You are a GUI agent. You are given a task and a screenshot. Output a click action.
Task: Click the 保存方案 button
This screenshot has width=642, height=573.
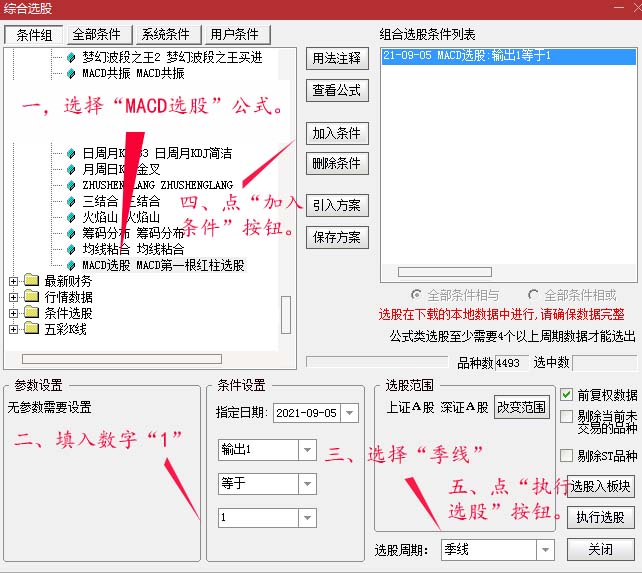[x=337, y=238]
